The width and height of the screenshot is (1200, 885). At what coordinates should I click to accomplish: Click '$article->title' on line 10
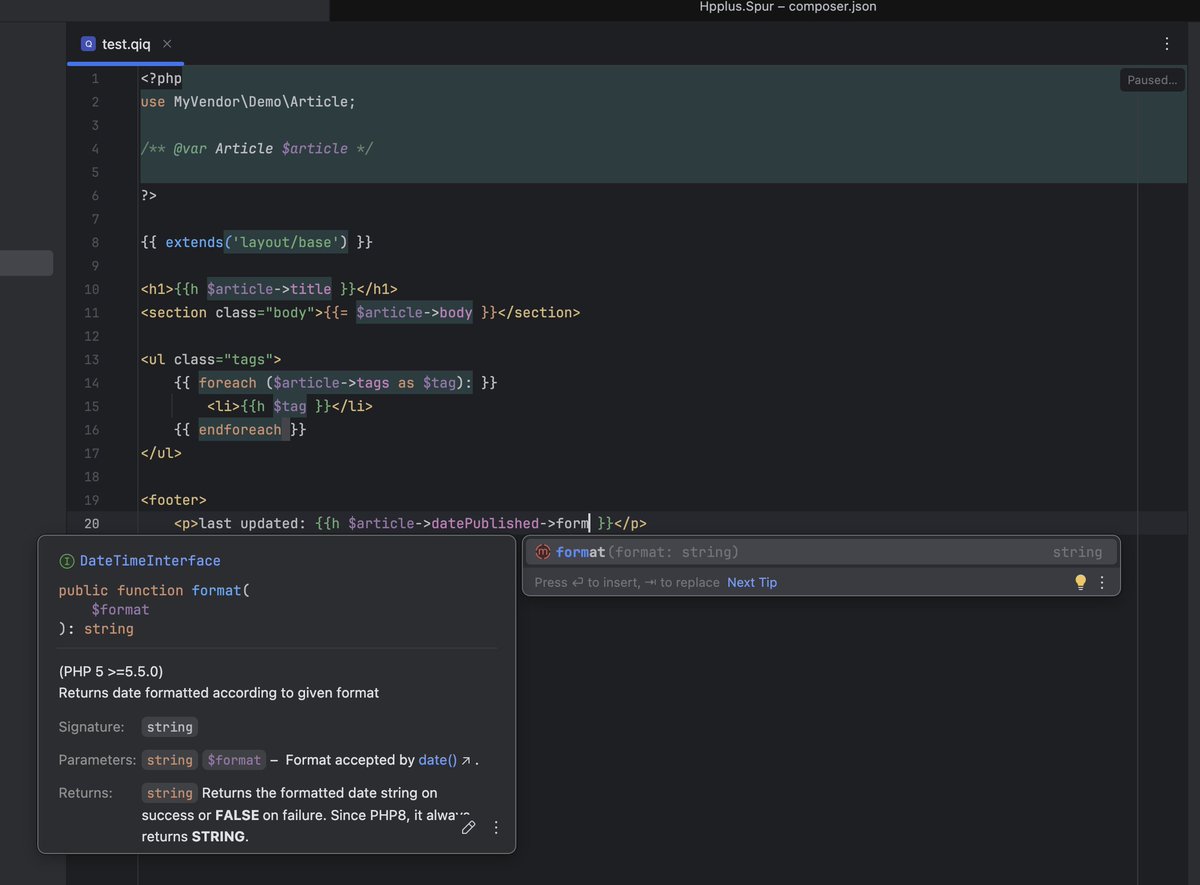tap(269, 289)
